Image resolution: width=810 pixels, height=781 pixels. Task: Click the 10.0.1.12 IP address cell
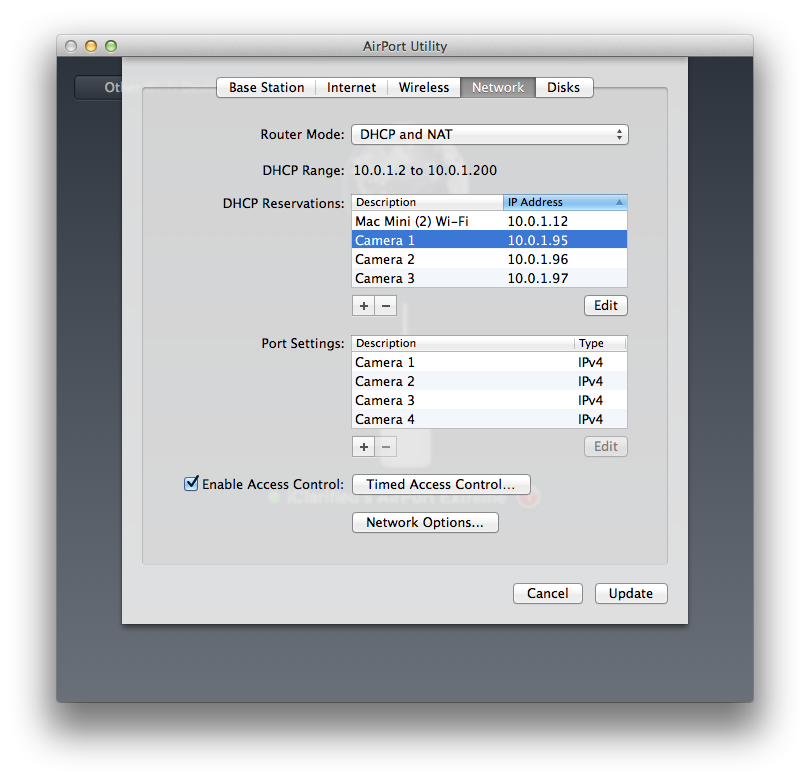pyautogui.click(x=538, y=221)
